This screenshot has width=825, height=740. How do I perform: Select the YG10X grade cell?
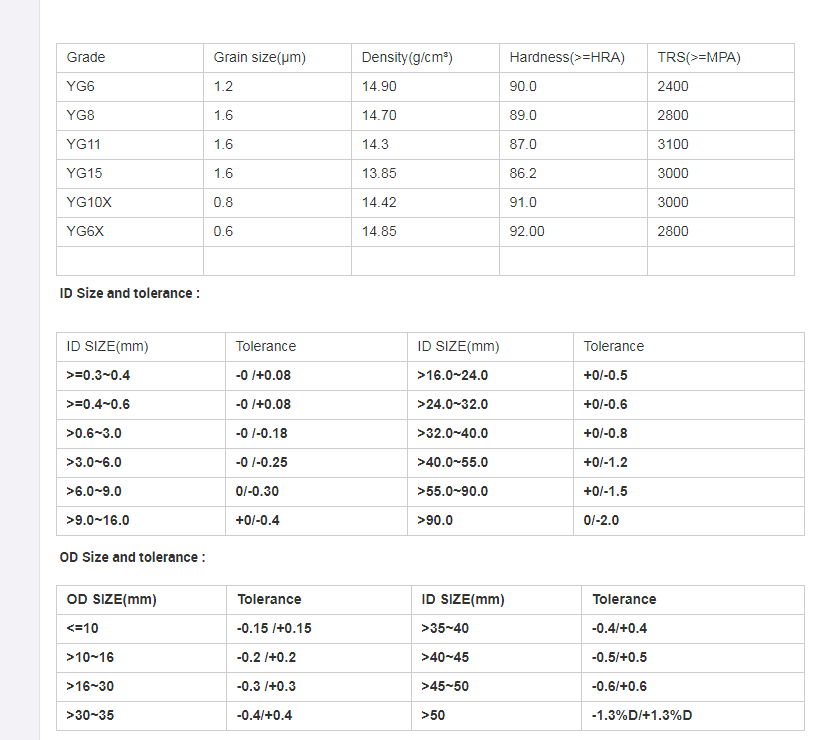tap(129, 202)
